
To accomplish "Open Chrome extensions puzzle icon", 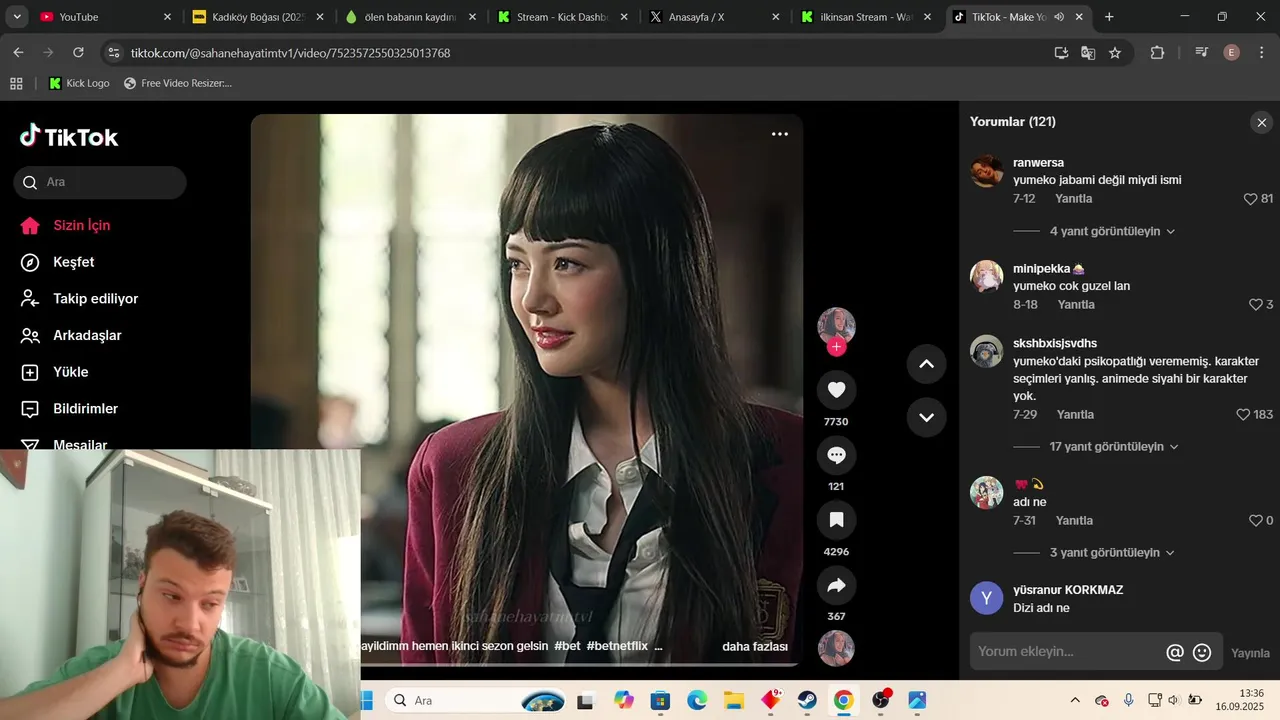I will 1157,53.
